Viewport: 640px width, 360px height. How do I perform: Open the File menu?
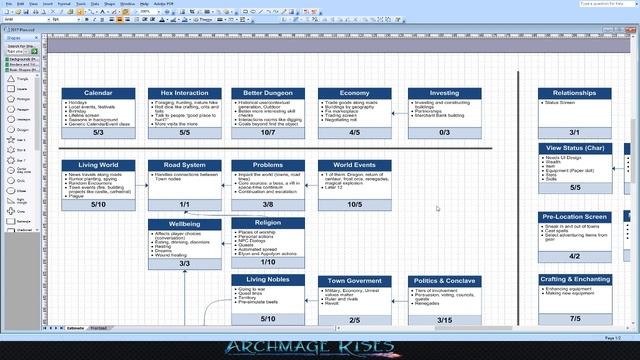pyautogui.click(x=8, y=4)
